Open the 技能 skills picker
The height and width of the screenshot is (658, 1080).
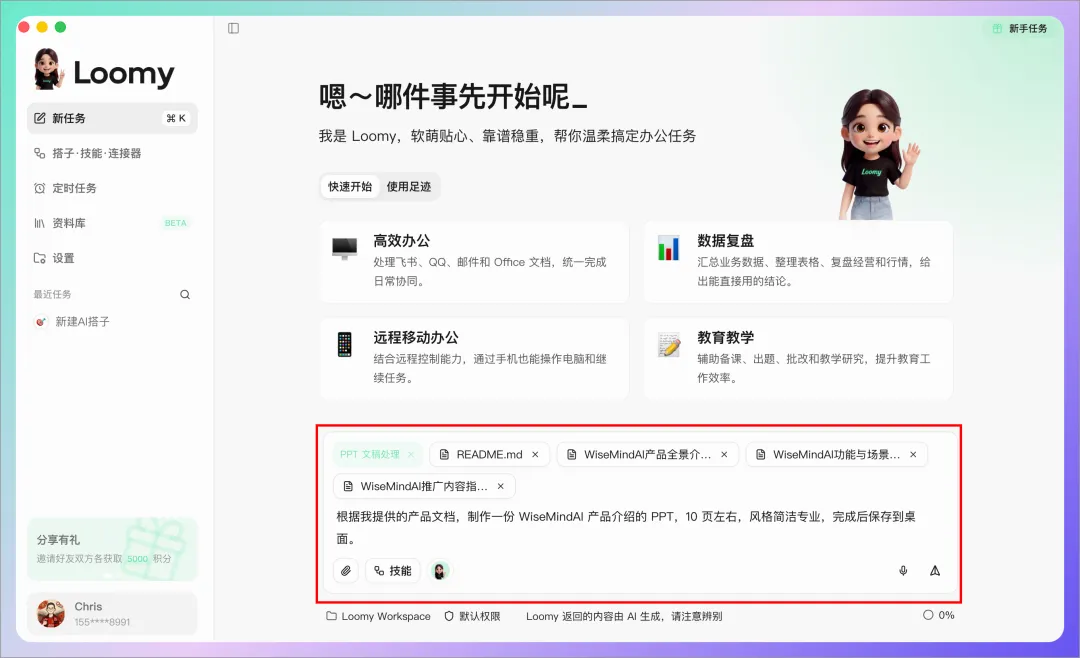tap(393, 570)
